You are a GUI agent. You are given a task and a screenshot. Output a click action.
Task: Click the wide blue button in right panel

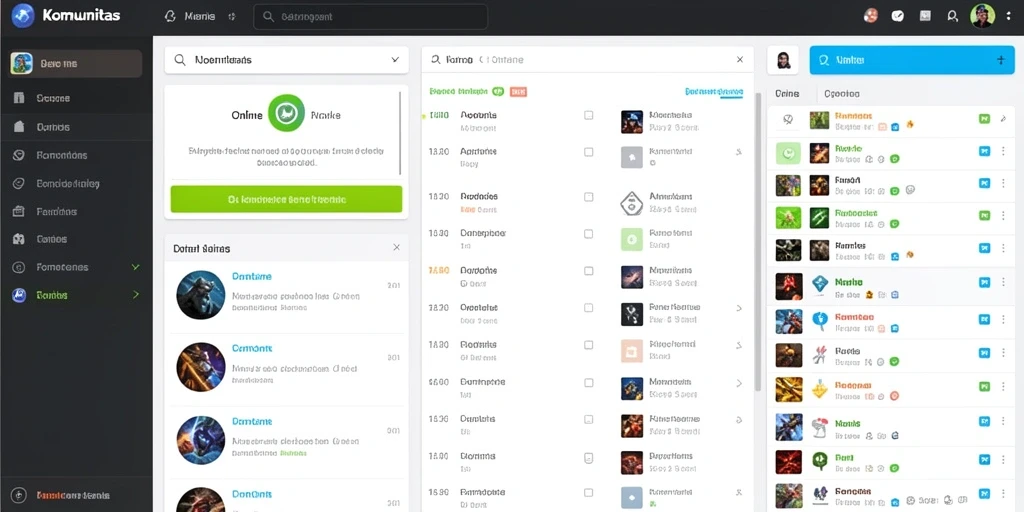pyautogui.click(x=913, y=60)
